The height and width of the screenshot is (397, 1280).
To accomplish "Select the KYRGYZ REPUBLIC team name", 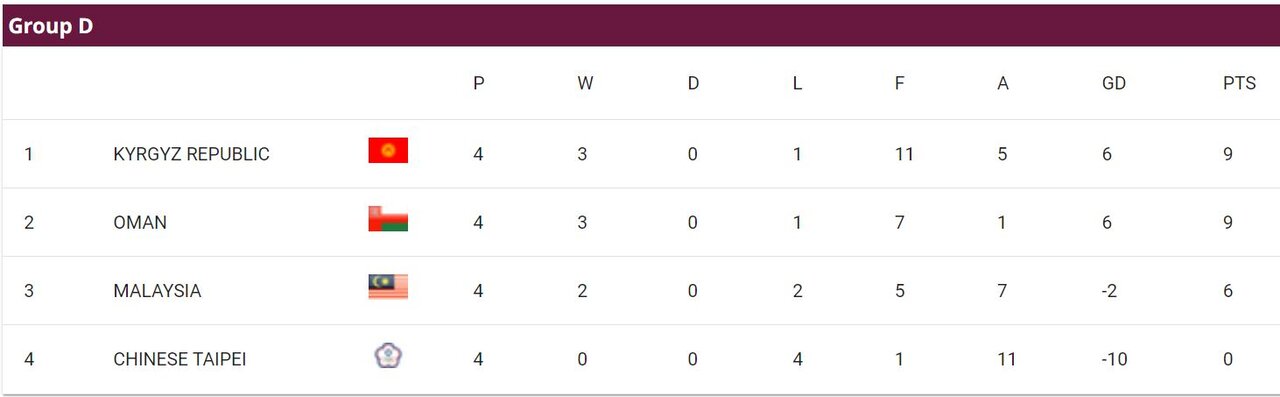I will coord(192,154).
